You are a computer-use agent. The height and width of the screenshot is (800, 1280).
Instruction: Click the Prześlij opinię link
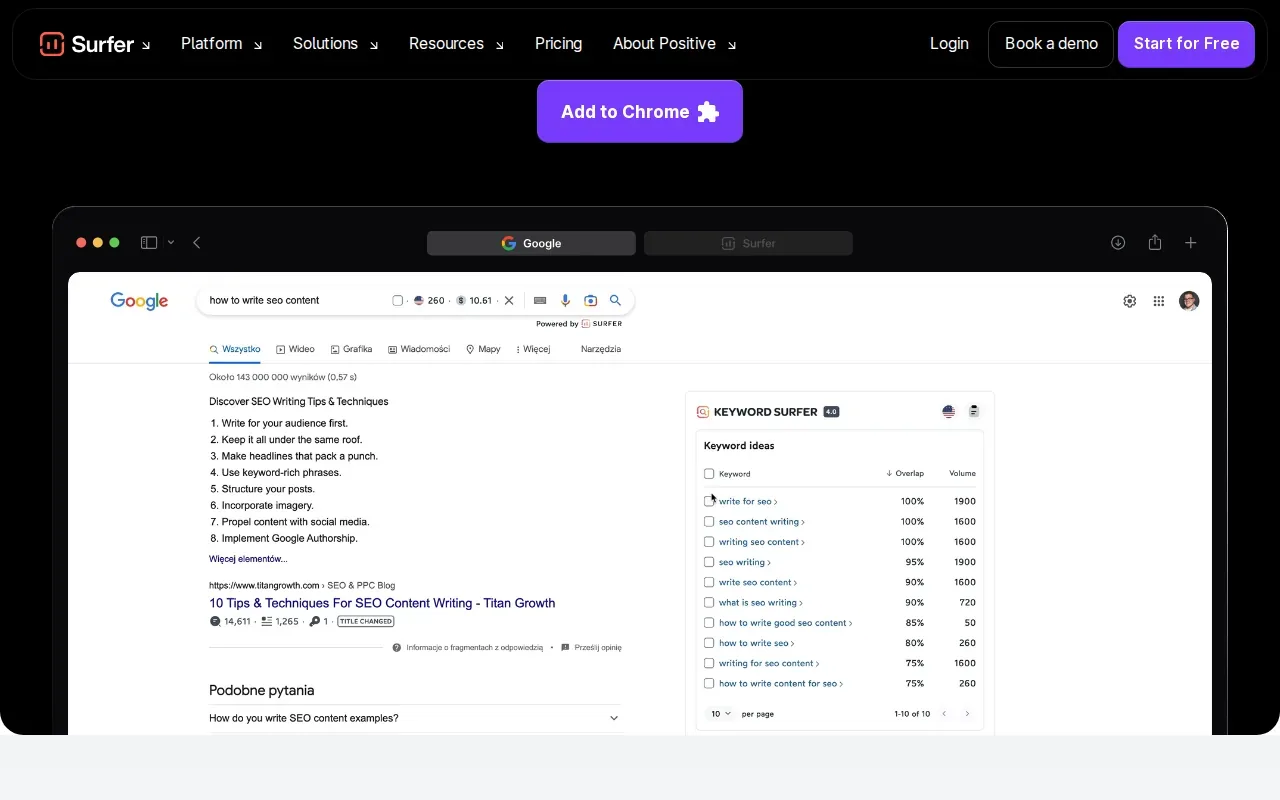(x=593, y=647)
